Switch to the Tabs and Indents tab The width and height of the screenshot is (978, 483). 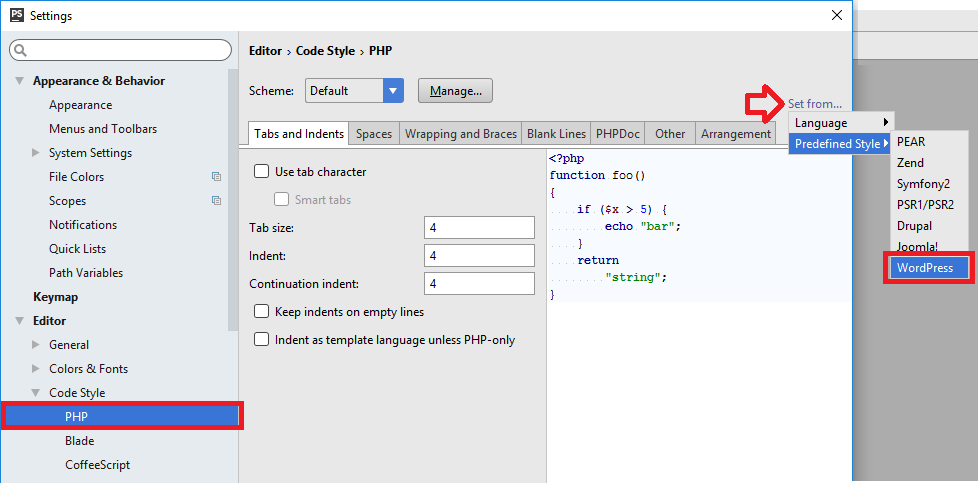[299, 134]
